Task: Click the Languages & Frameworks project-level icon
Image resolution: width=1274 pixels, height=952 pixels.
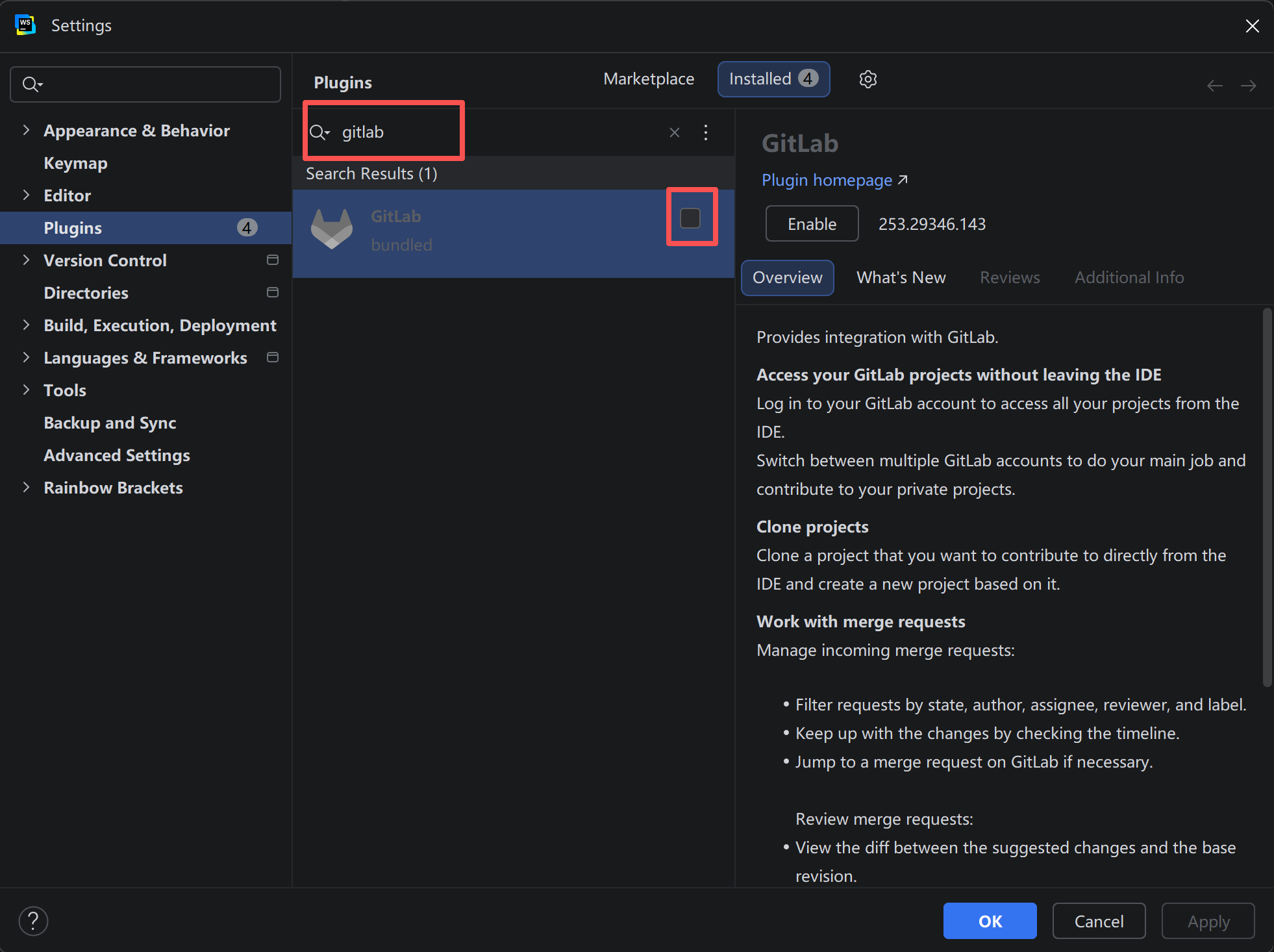Action: coord(273,357)
